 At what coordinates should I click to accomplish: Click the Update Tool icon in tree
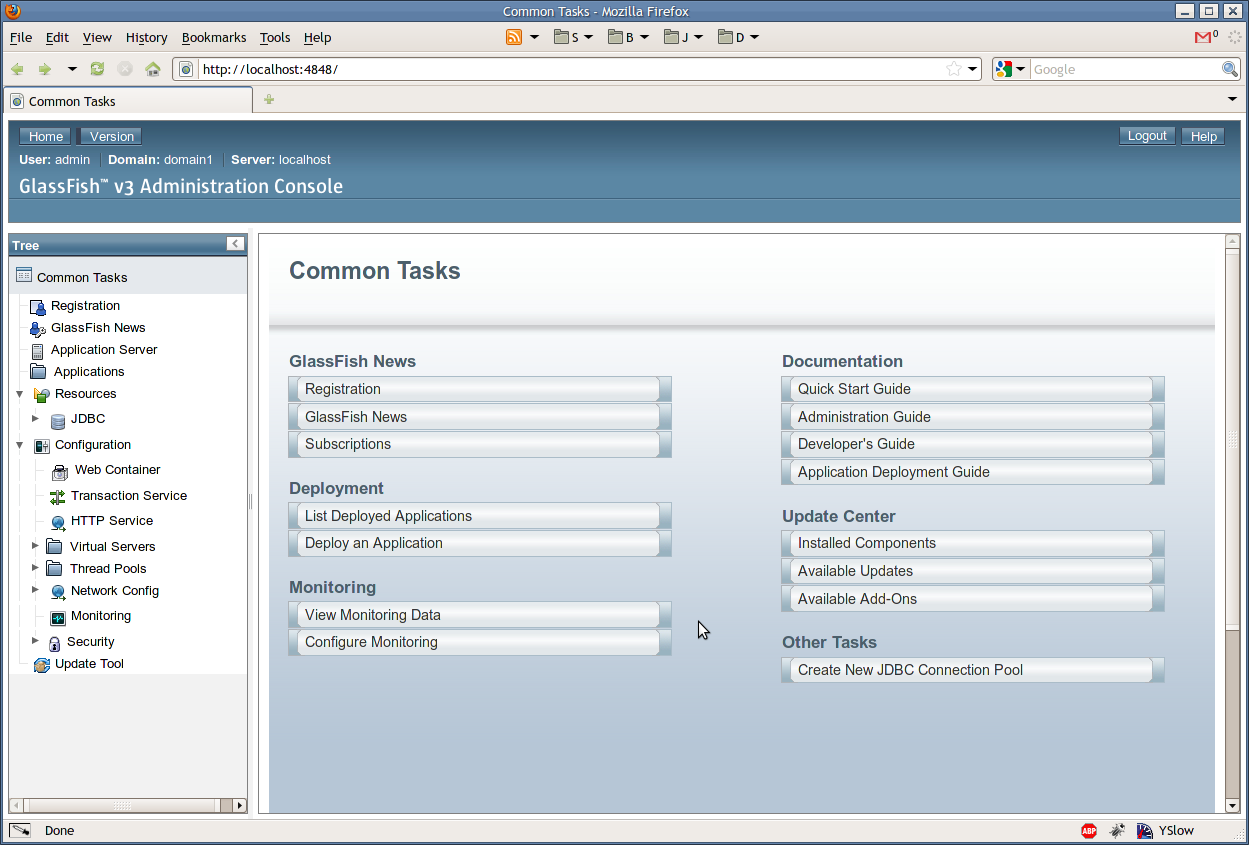(41, 665)
